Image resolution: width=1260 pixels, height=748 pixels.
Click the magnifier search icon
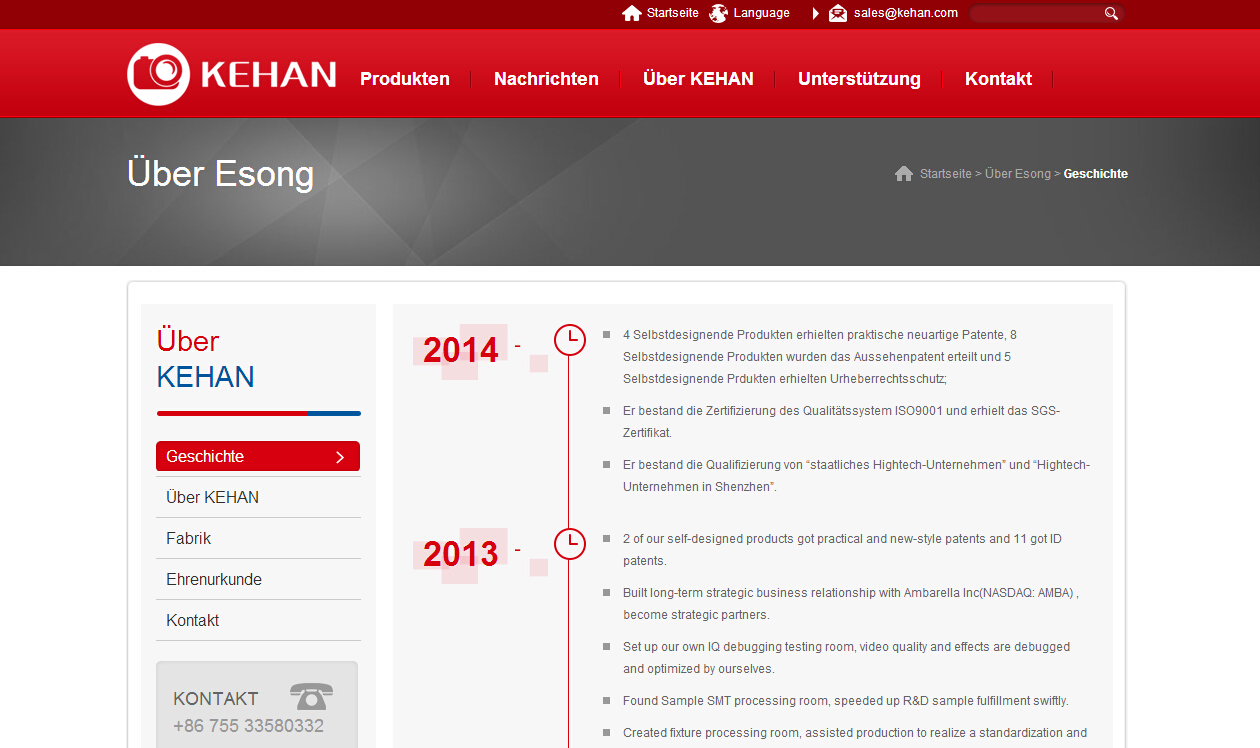(1111, 14)
